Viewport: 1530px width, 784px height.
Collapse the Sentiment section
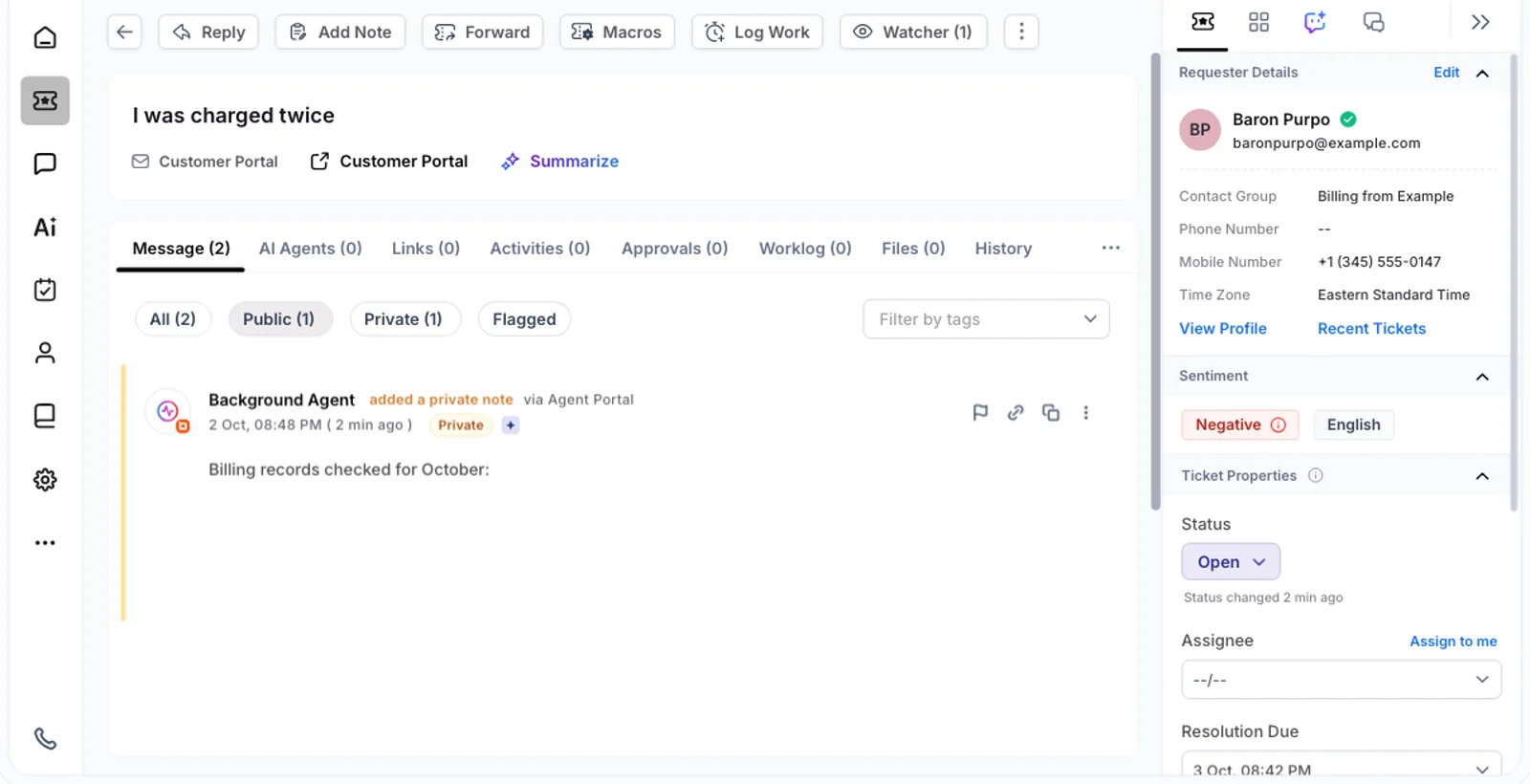point(1482,377)
